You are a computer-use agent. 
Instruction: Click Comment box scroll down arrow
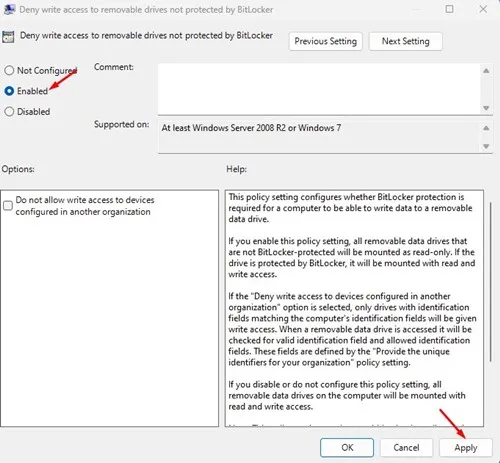coord(486,108)
